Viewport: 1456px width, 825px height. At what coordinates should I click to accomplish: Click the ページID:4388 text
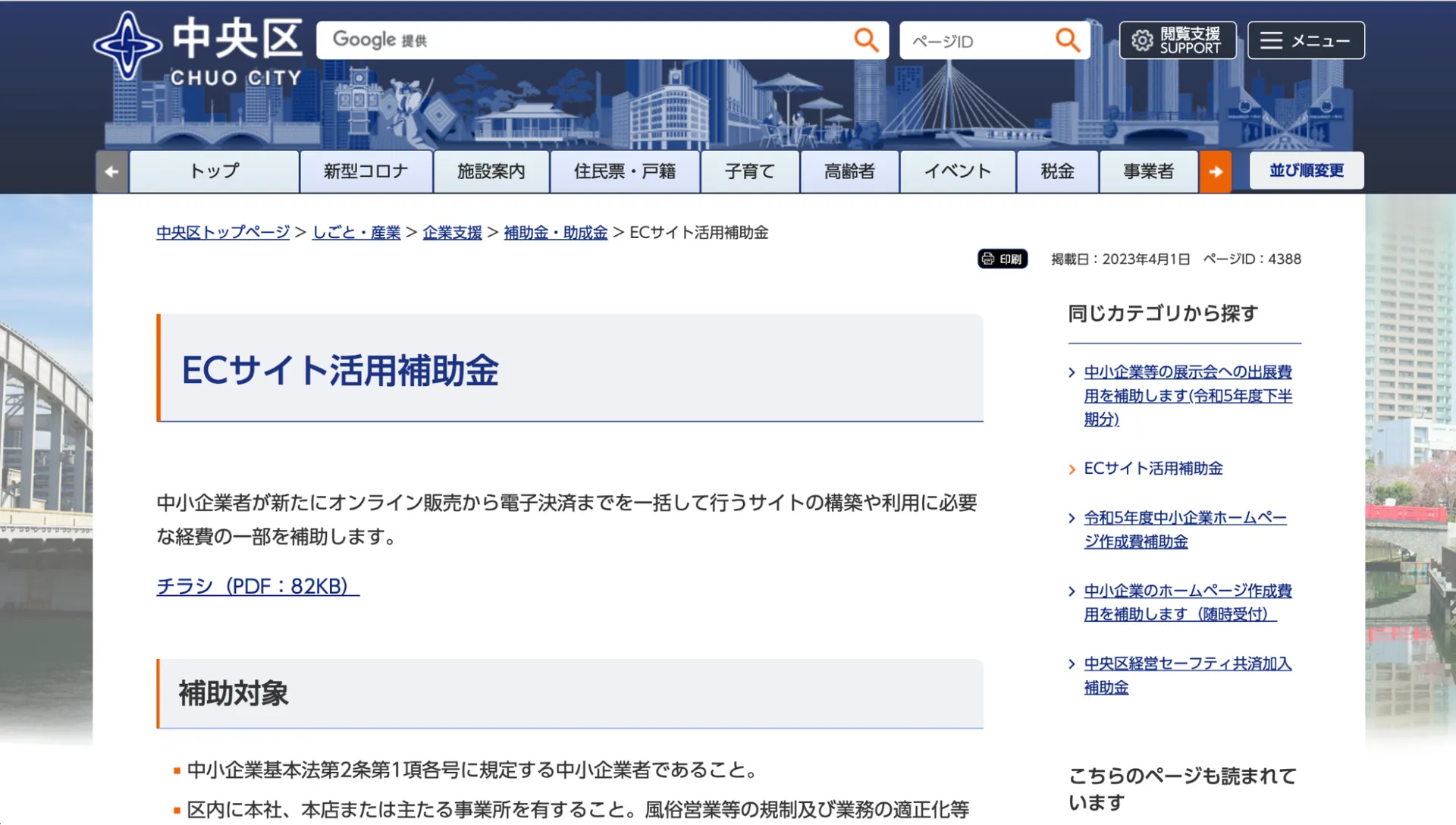pos(1252,259)
